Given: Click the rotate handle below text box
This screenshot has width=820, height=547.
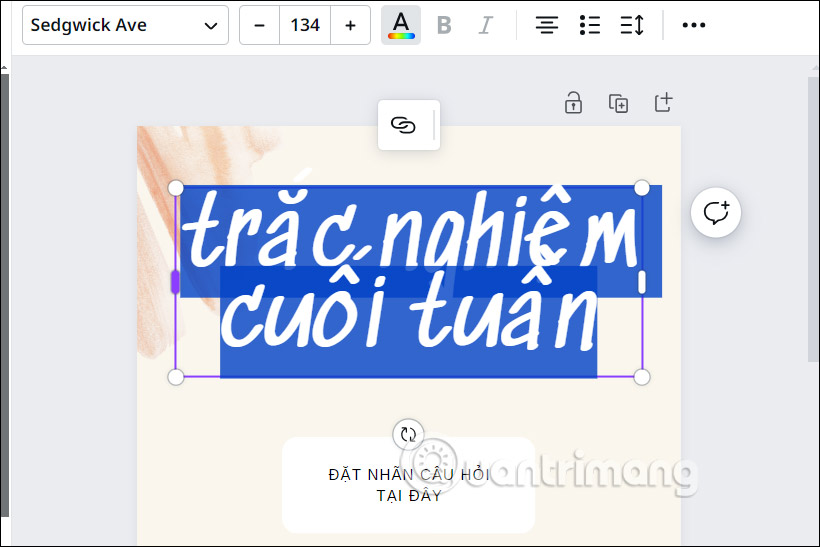Looking at the screenshot, I should point(408,434).
